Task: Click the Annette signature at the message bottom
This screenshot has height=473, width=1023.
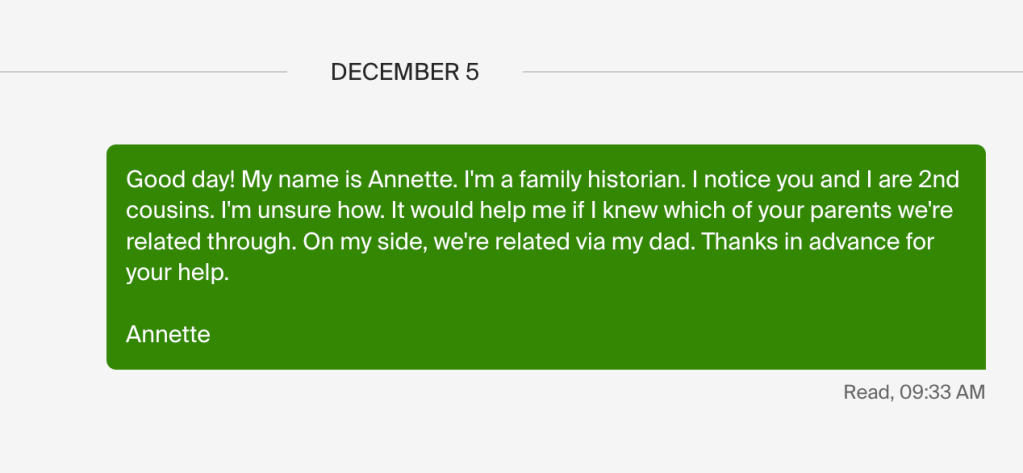Action: 168,335
